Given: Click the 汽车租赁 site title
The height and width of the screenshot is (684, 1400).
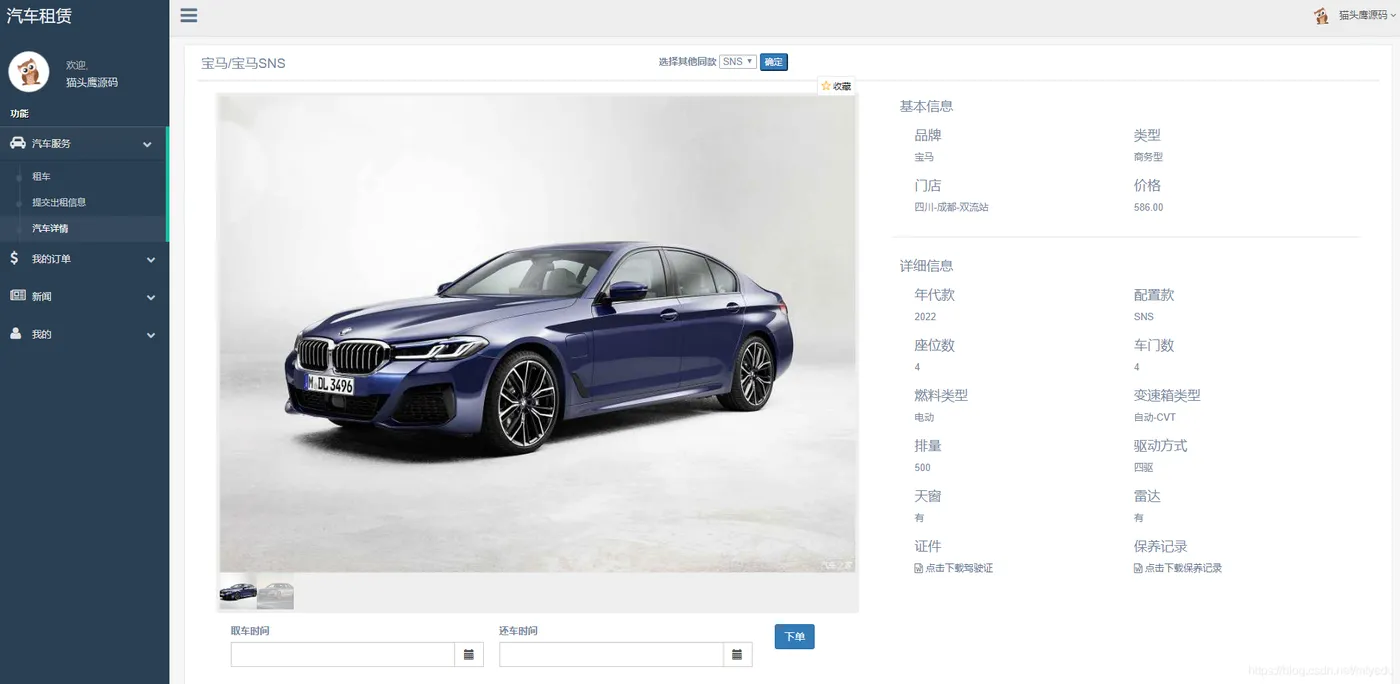Looking at the screenshot, I should pos(39,16).
